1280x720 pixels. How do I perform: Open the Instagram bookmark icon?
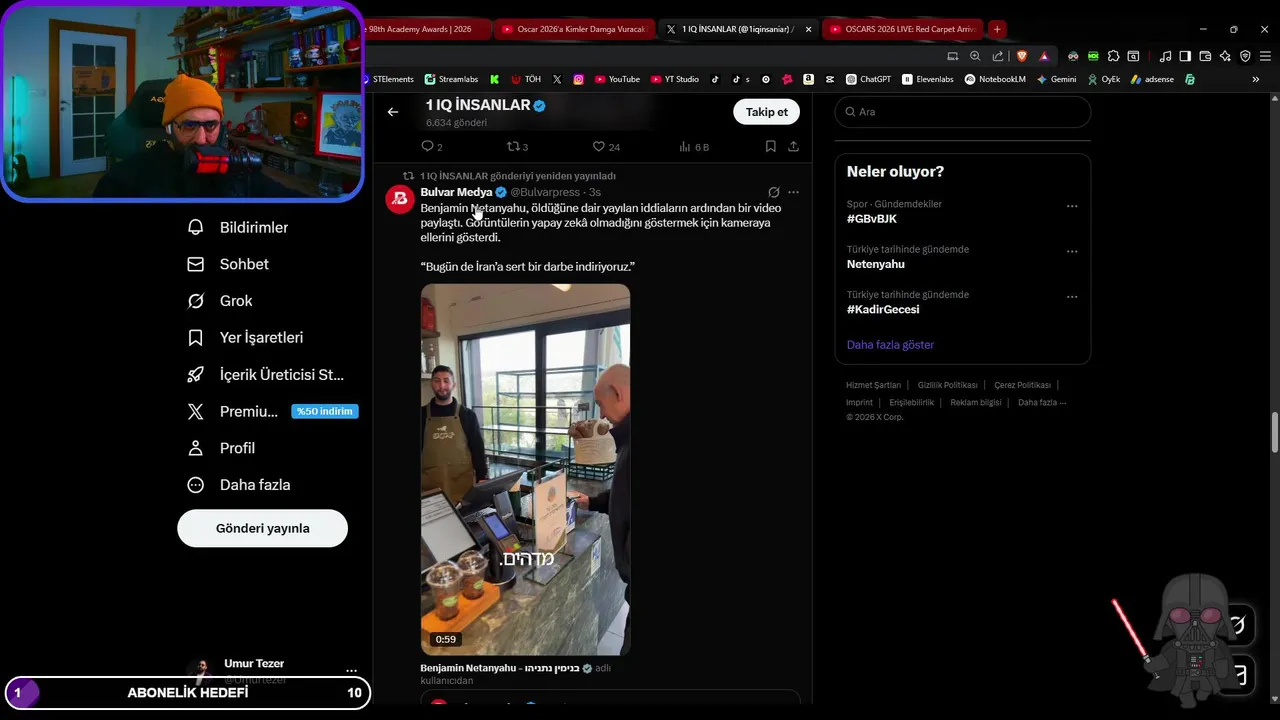click(x=578, y=79)
